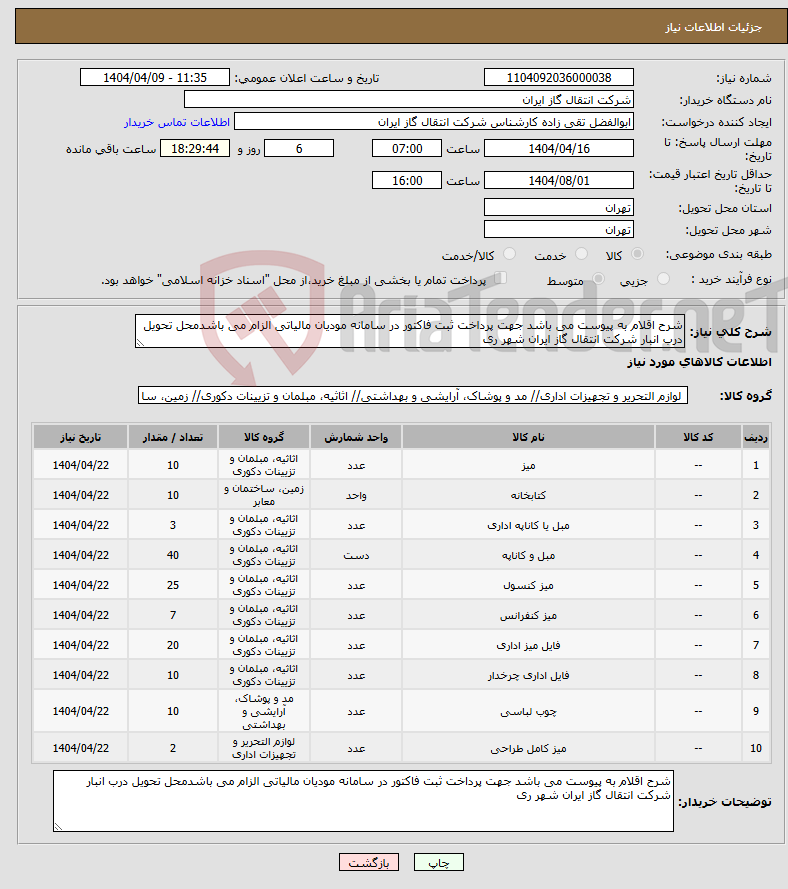Screen dimensions: 788x889
Task: Click the validity time field 16:00
Action: (406, 180)
